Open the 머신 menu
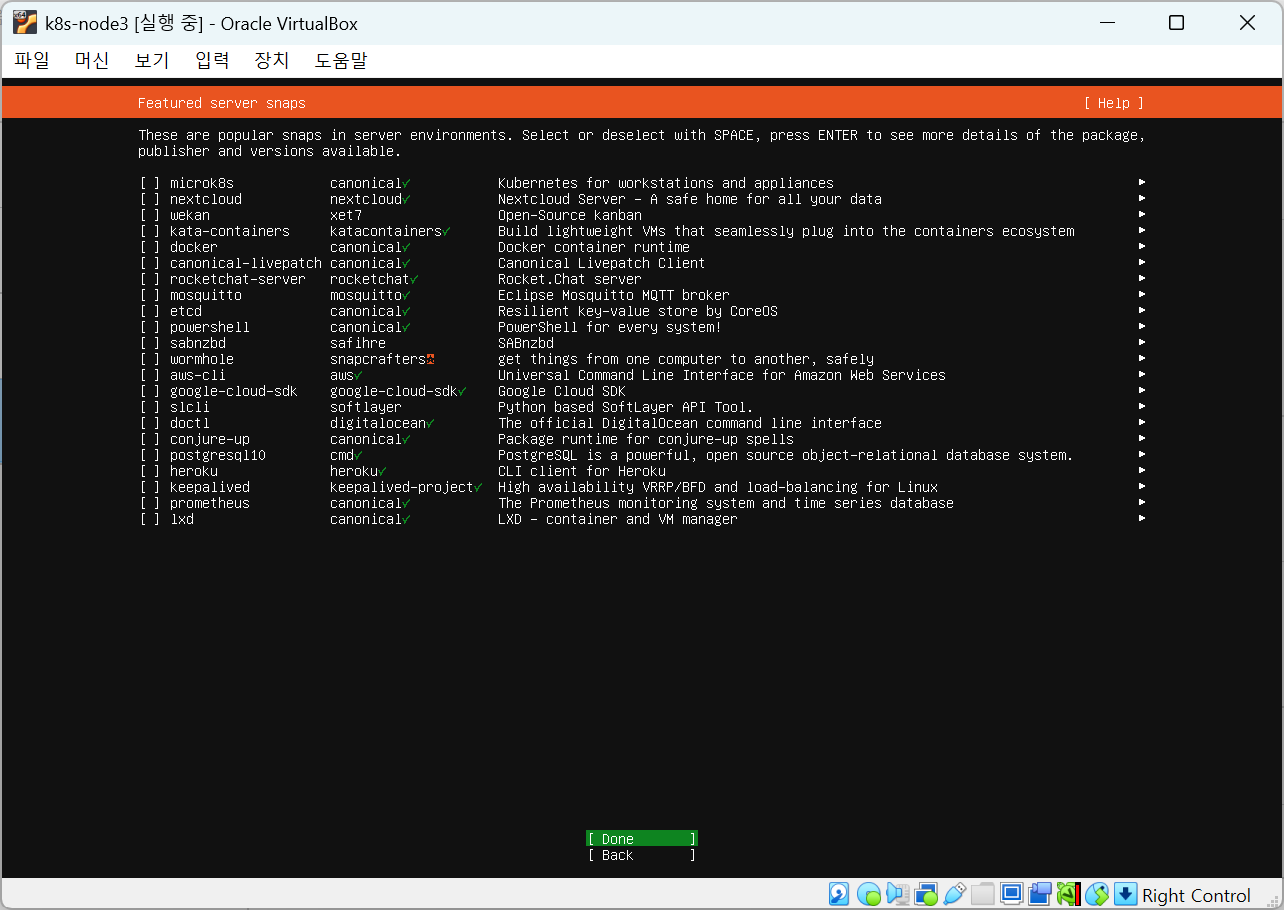This screenshot has height=910, width=1284. click(x=92, y=60)
